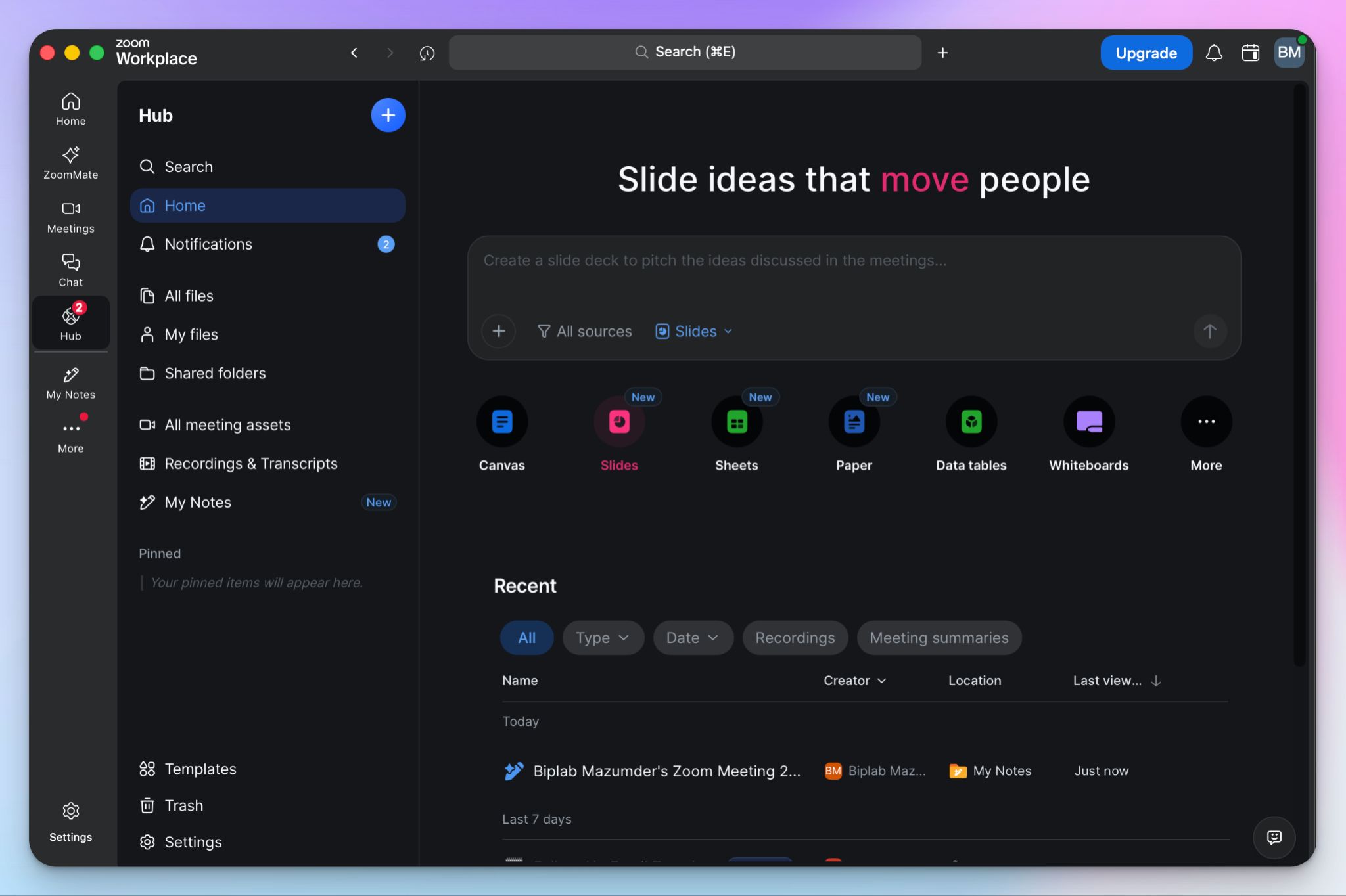Click the Just now timestamp
Screen dimensions: 1346x896
pyautogui.click(x=1102, y=771)
